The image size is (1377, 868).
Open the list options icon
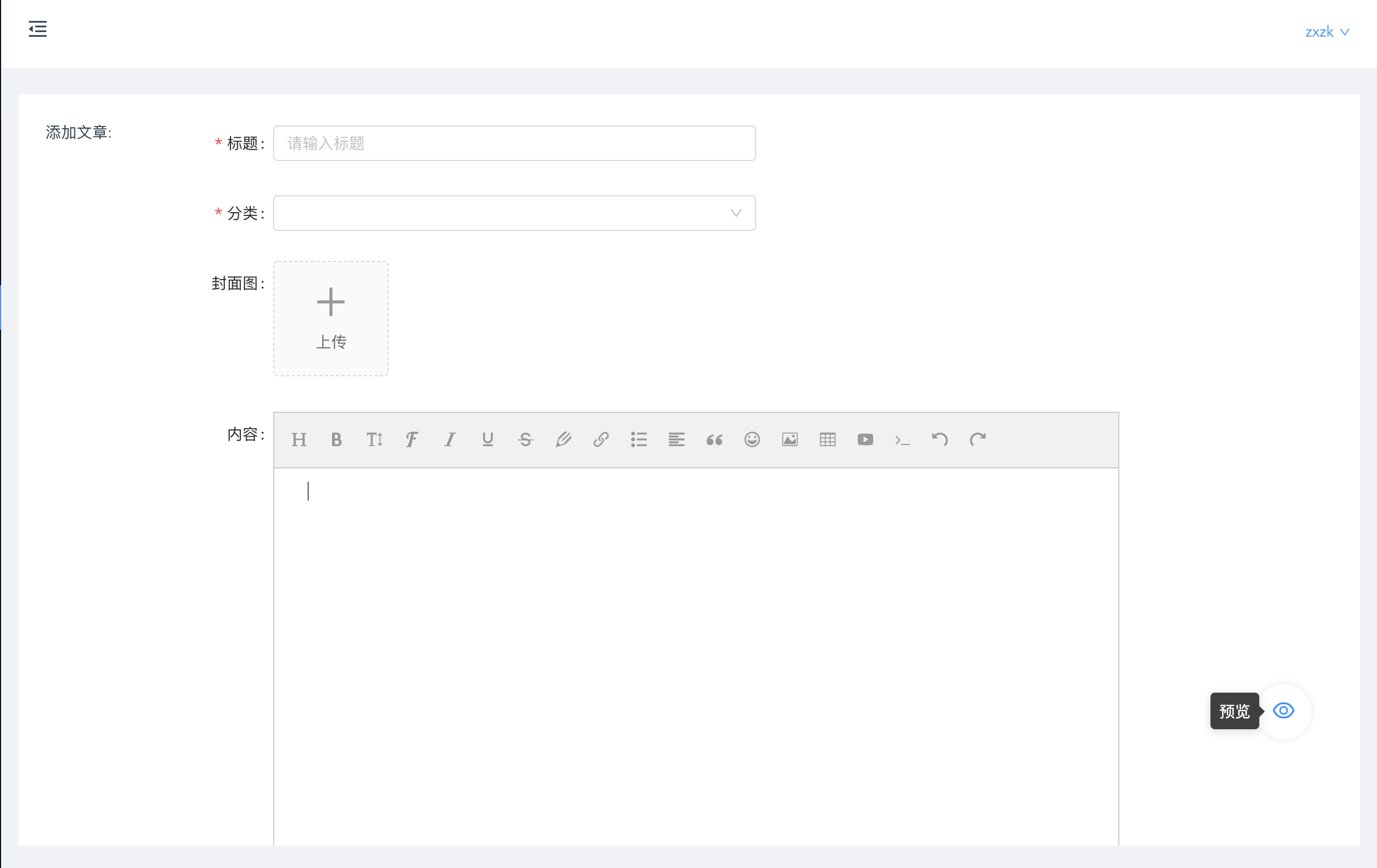[639, 440]
